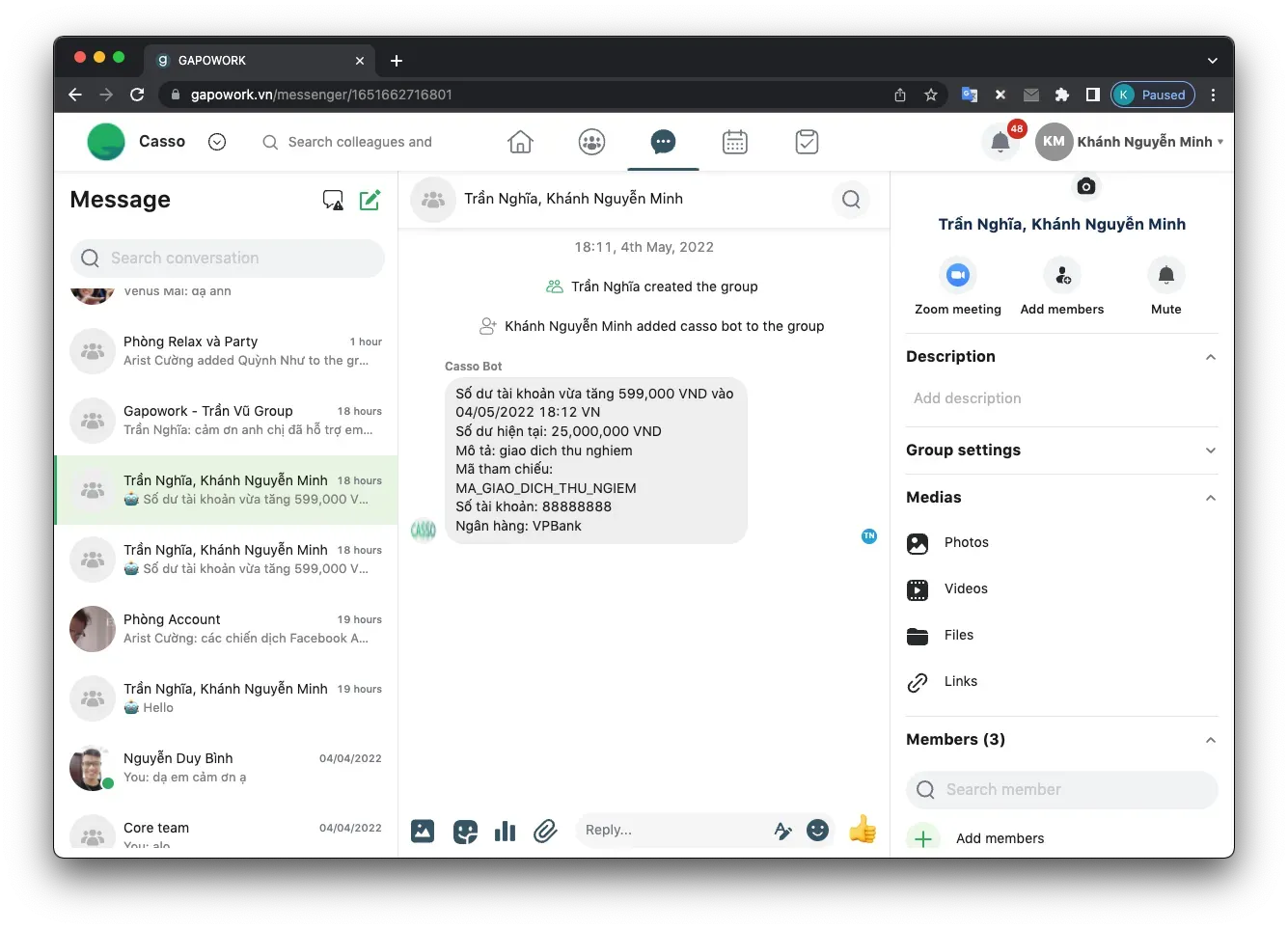Open shared Links
This screenshot has height=929, width=1288.
1061,682
